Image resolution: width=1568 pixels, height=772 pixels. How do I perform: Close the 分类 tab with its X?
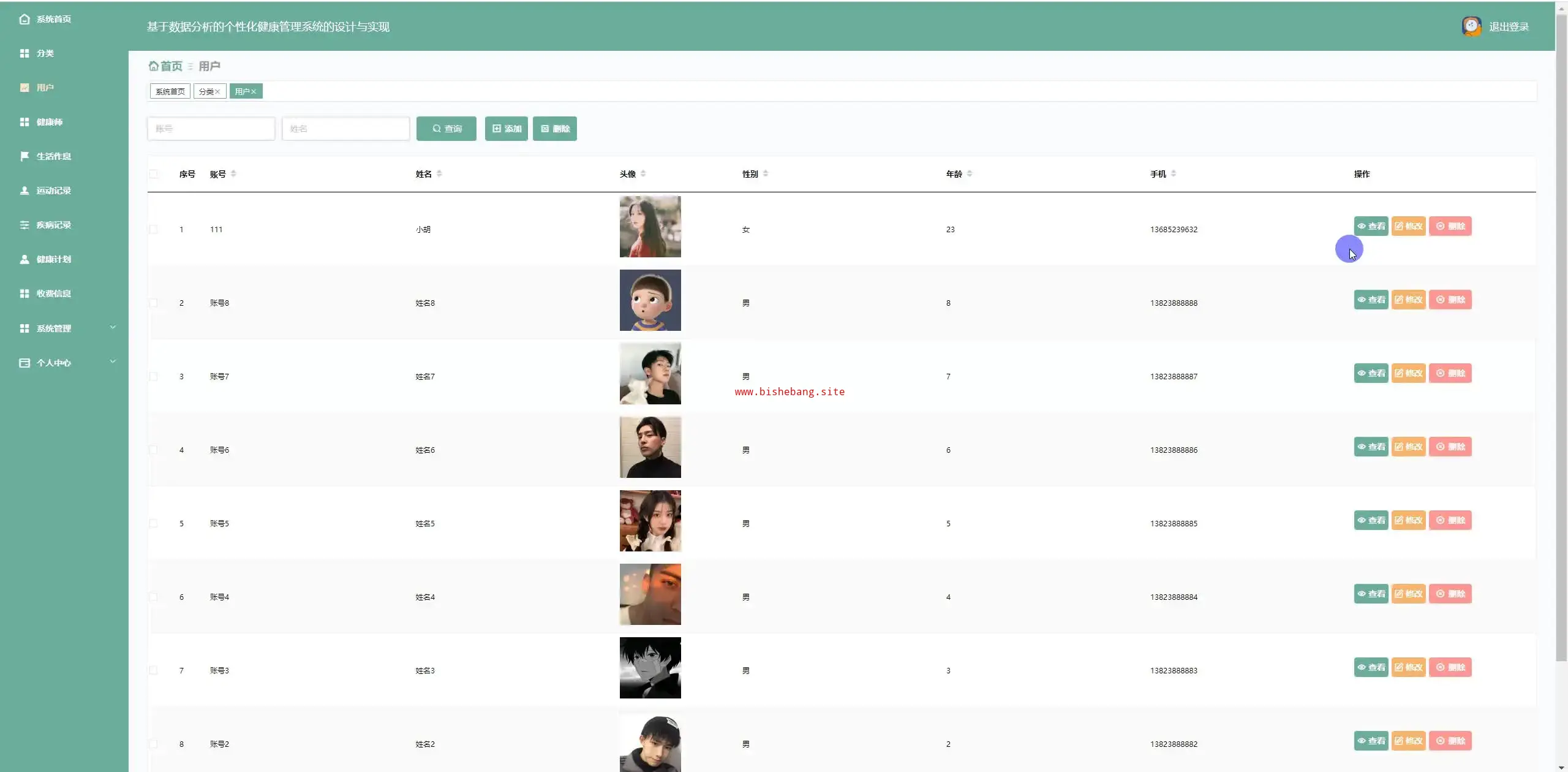tap(217, 92)
